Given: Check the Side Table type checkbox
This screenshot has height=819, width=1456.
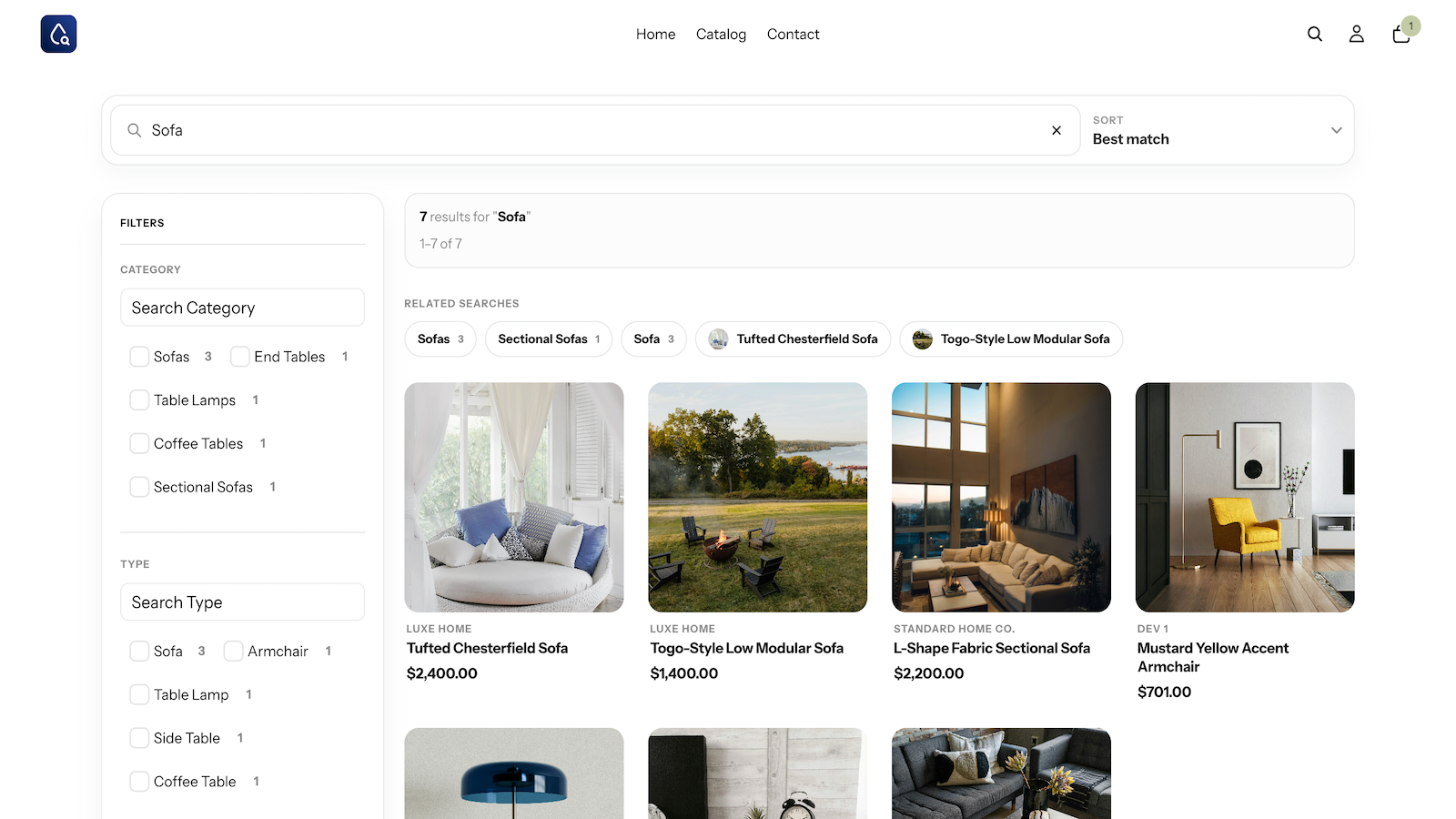Looking at the screenshot, I should tap(139, 738).
